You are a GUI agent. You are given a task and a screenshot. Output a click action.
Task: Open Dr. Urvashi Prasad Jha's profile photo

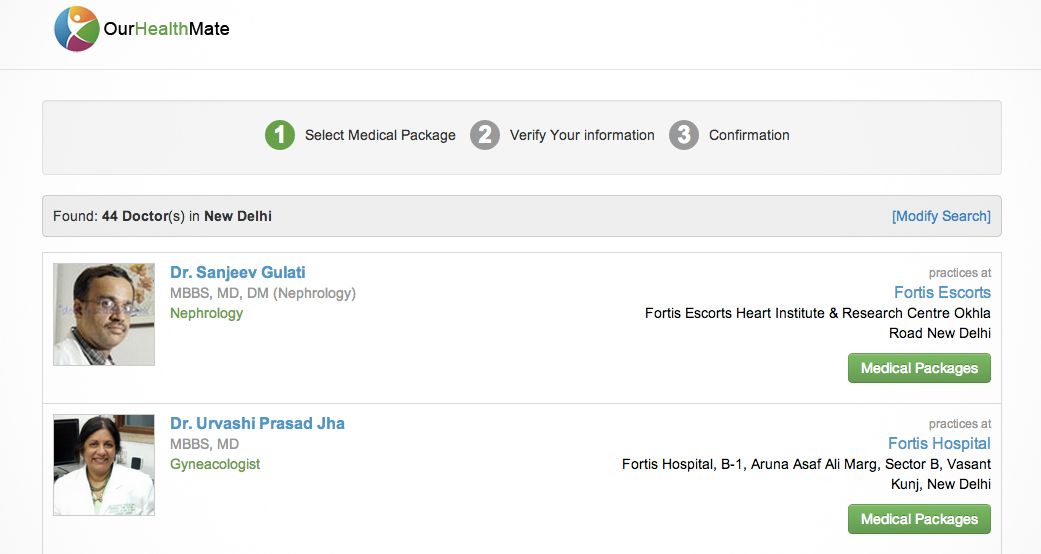[104, 465]
